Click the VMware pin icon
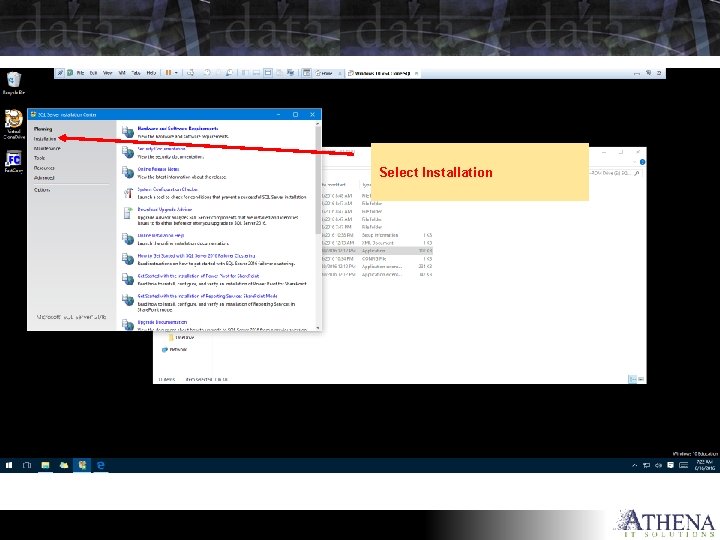720x540 pixels. (60, 73)
